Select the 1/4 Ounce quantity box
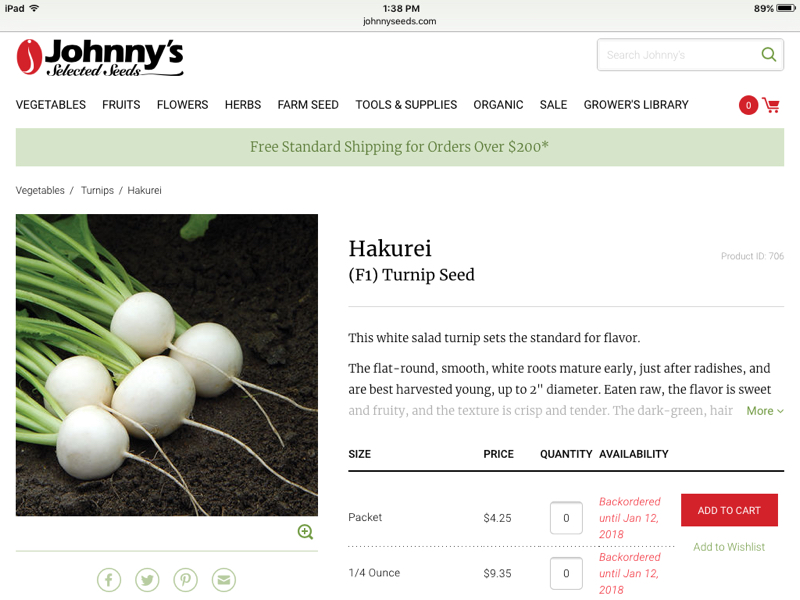 pyautogui.click(x=566, y=573)
